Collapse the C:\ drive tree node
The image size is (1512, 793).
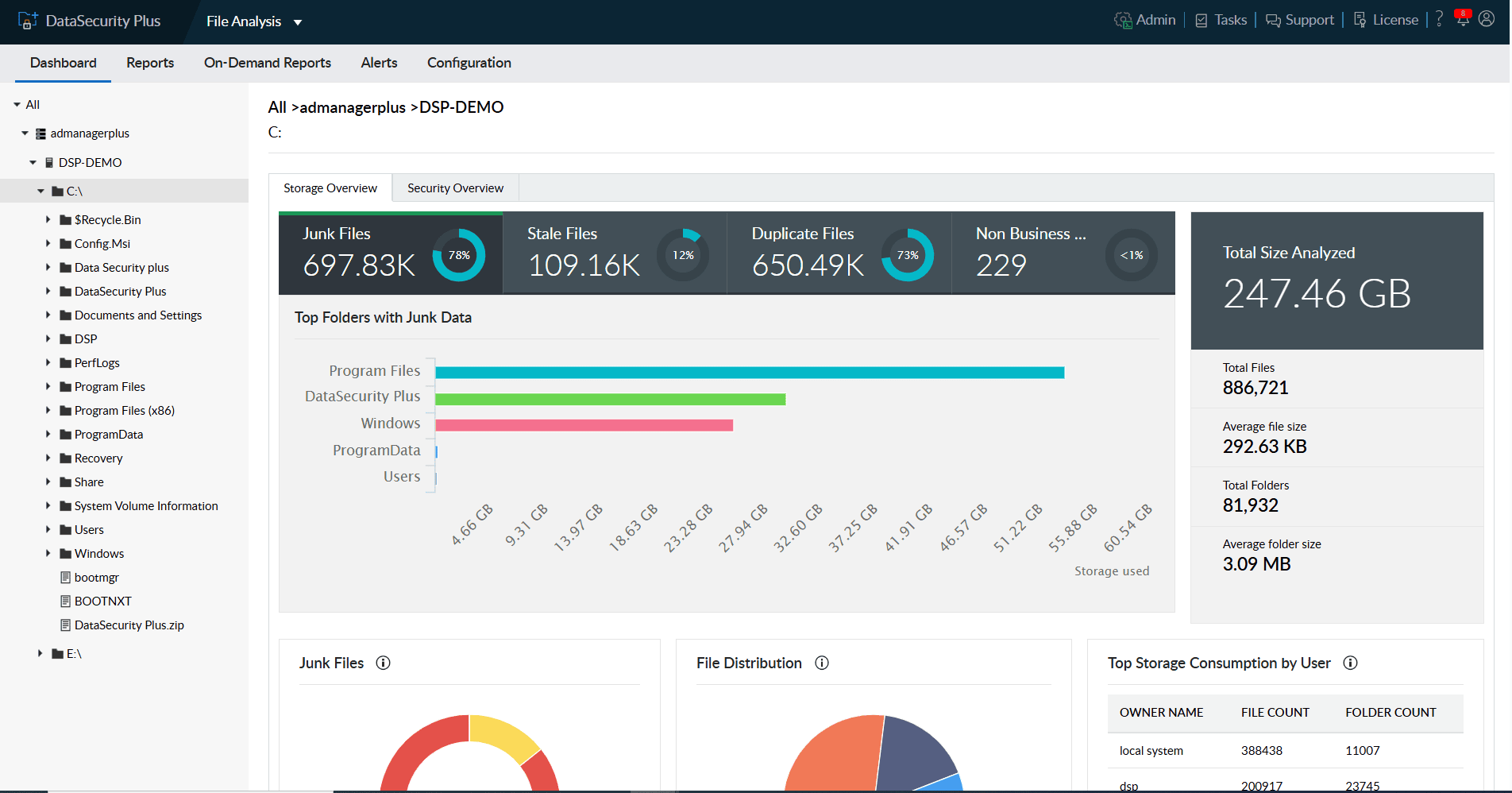tap(41, 191)
